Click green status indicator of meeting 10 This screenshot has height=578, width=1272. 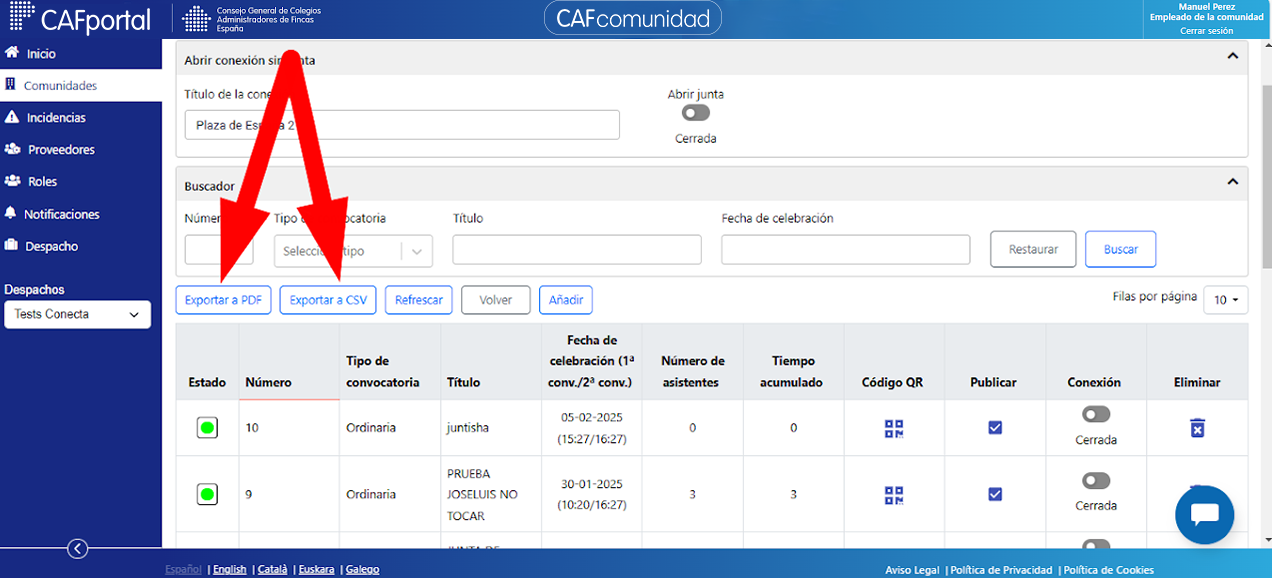tap(207, 428)
